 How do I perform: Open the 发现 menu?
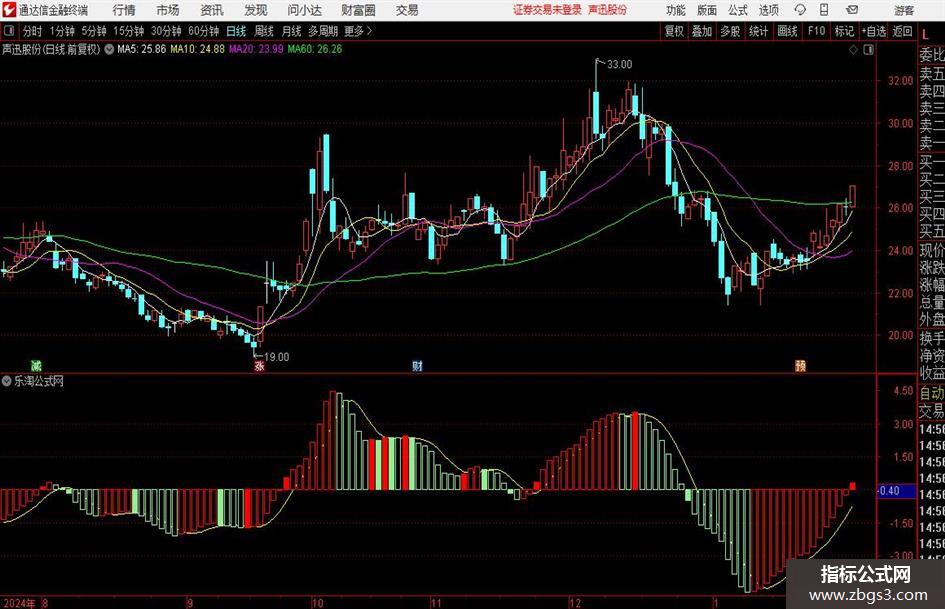click(x=256, y=10)
